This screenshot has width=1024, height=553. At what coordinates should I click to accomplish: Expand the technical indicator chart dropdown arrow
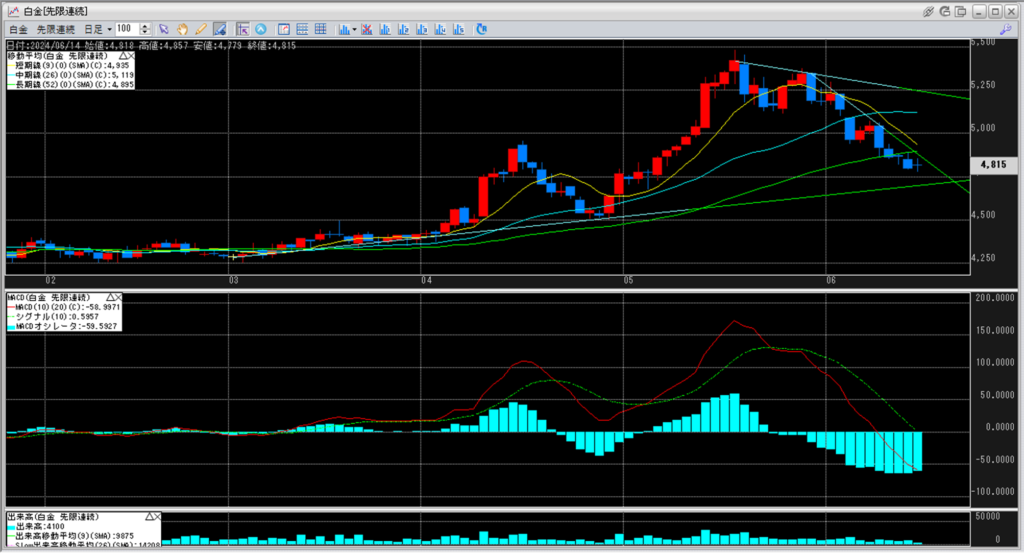tap(353, 29)
